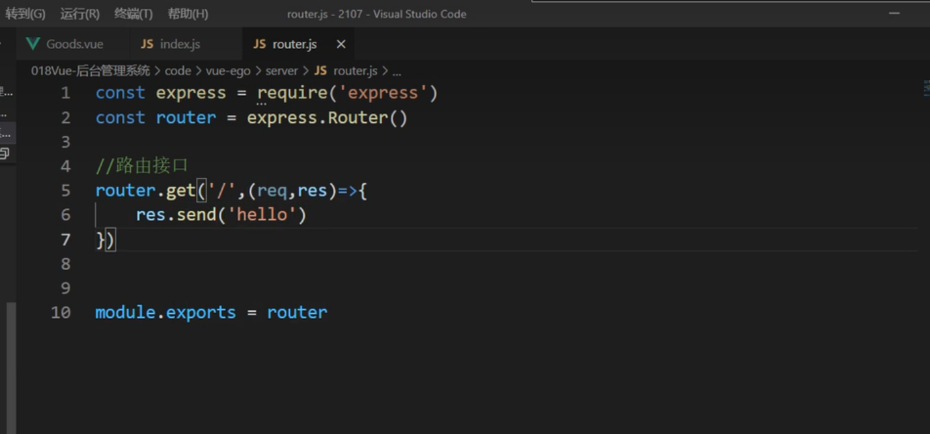Click module.exports on line 10
This screenshot has width=930, height=434.
pos(165,312)
